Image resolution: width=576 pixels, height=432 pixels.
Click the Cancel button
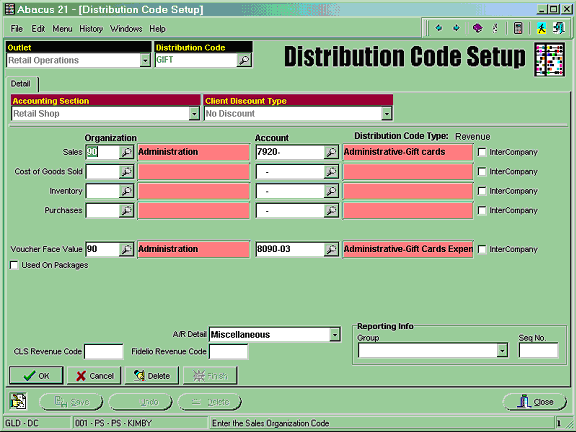pos(94,375)
